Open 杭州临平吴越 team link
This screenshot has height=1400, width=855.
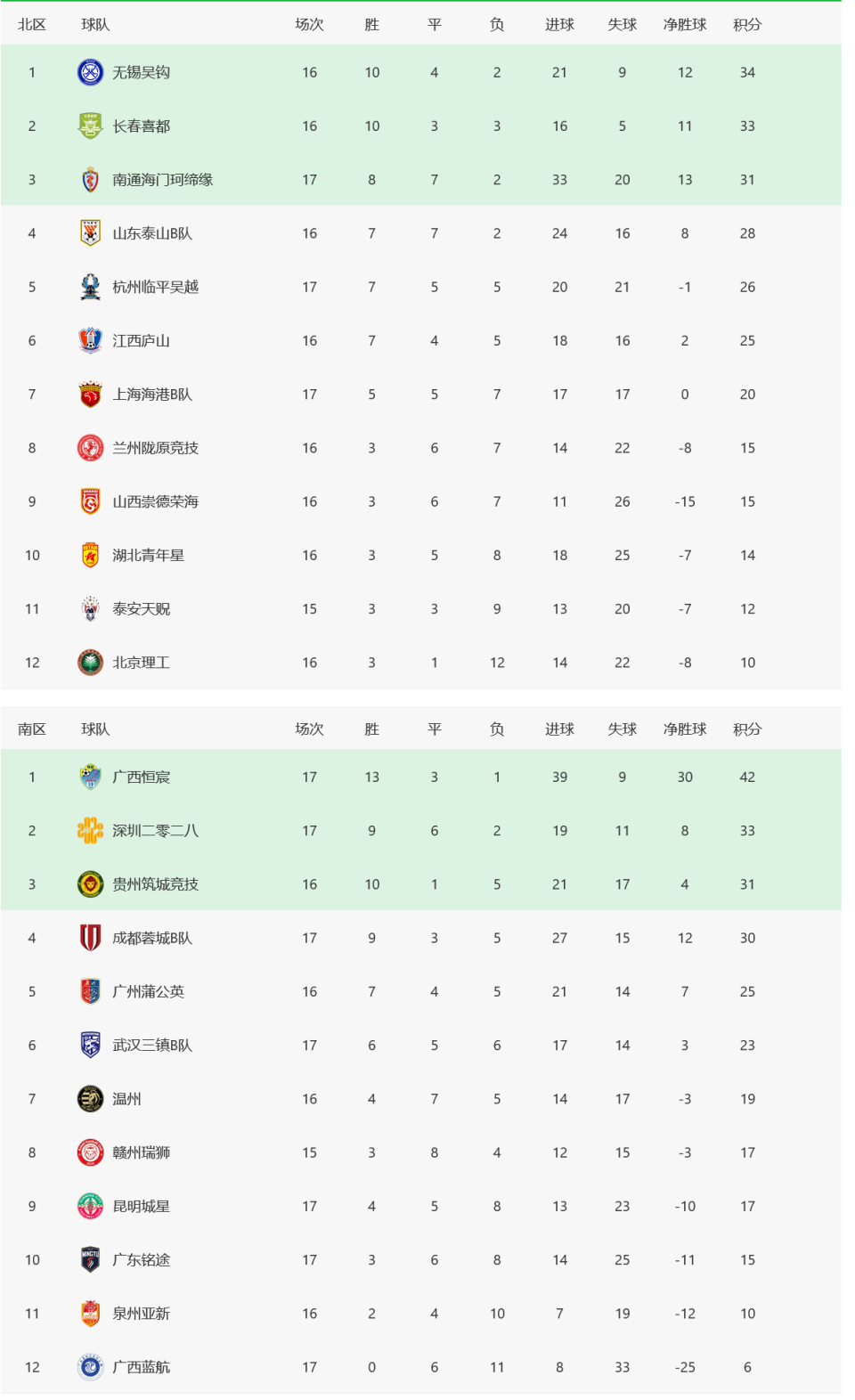coord(155,287)
